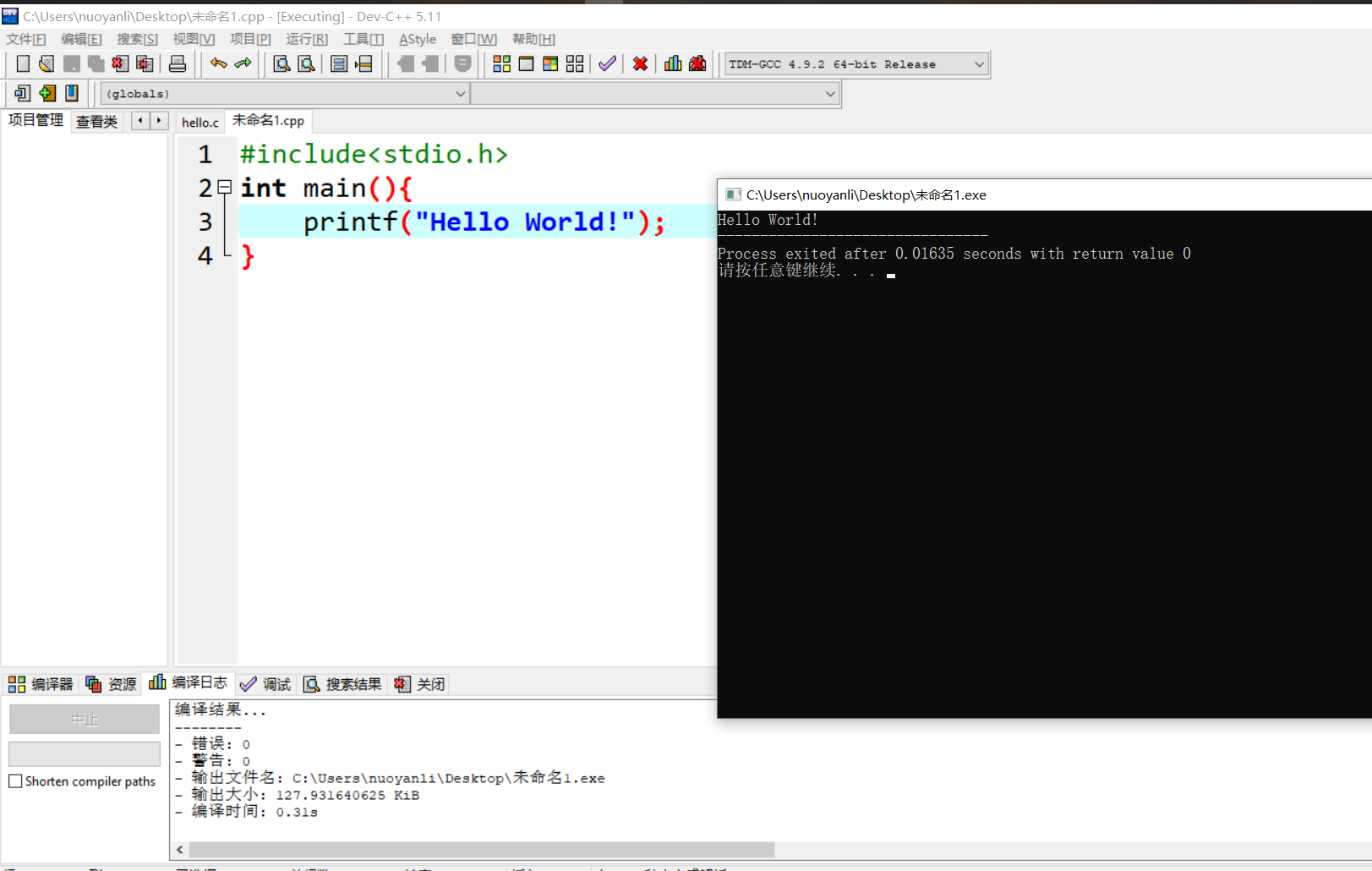
Task: Click the Delete Profiling Information icon
Action: [x=697, y=63]
